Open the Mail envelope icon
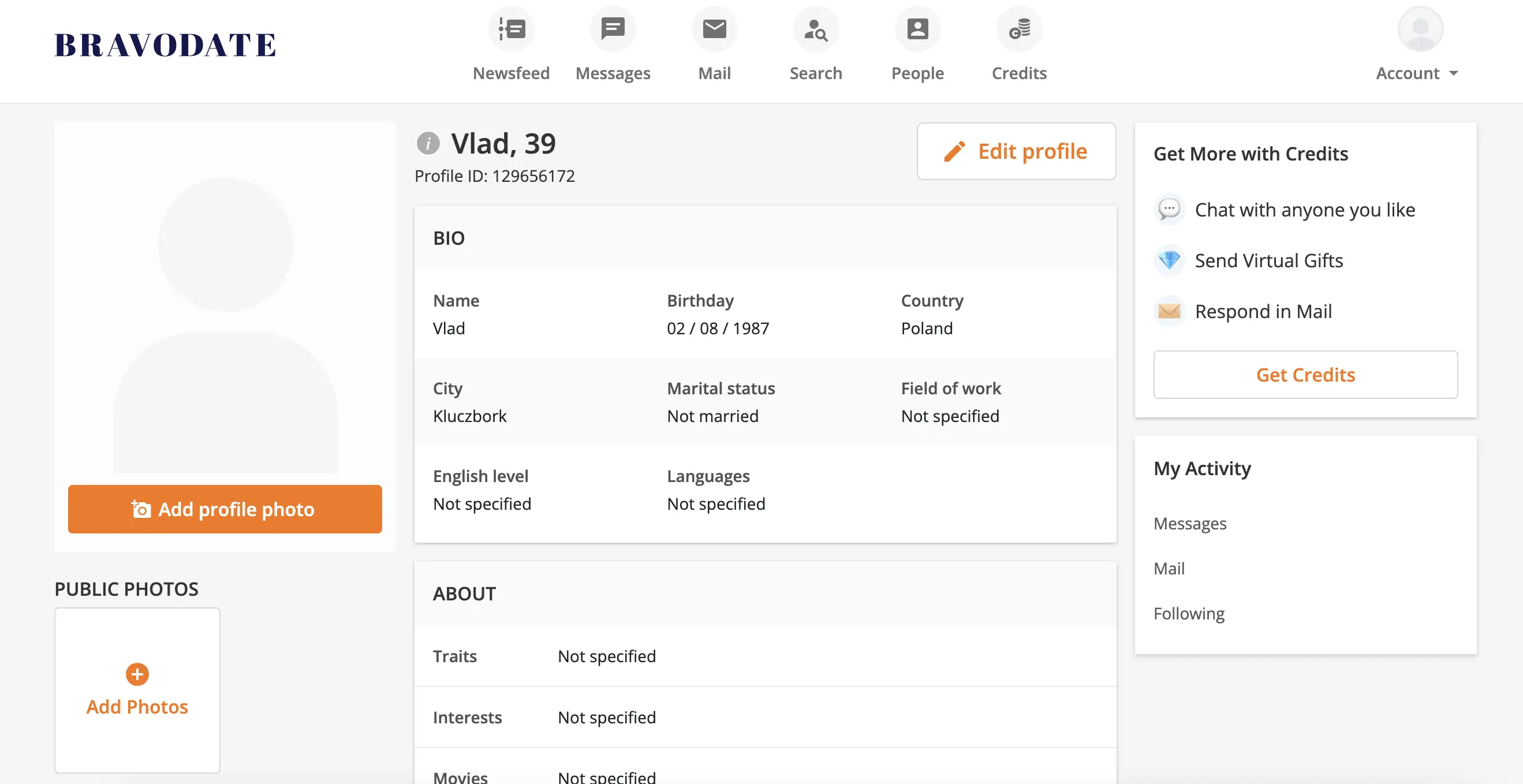 click(714, 29)
